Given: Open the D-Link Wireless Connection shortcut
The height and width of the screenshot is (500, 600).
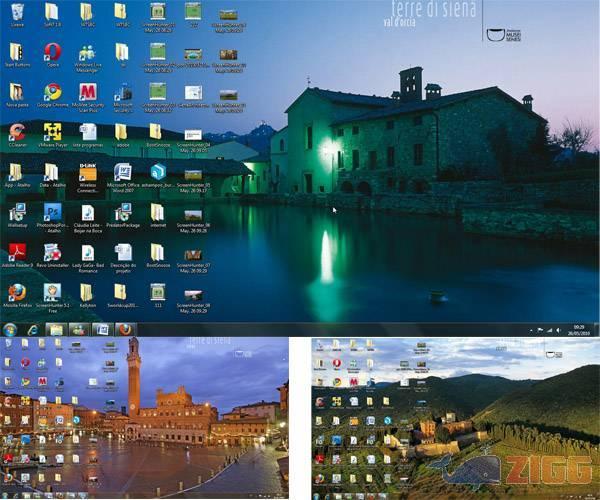Looking at the screenshot, I should click(87, 172).
